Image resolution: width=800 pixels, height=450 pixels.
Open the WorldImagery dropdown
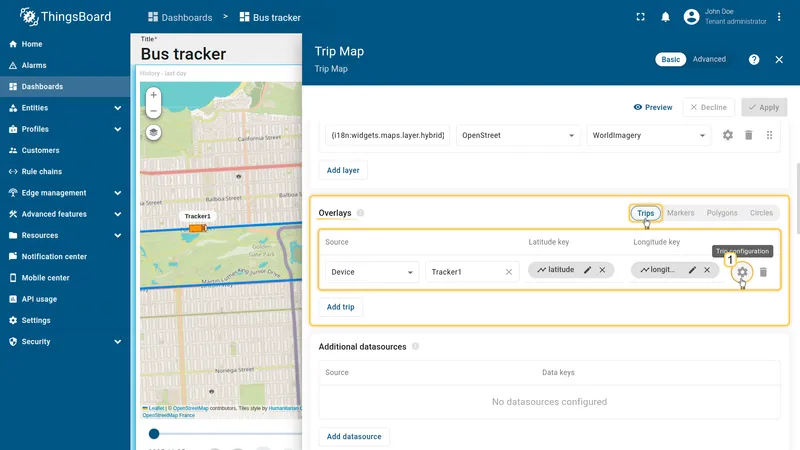pyautogui.click(x=648, y=135)
